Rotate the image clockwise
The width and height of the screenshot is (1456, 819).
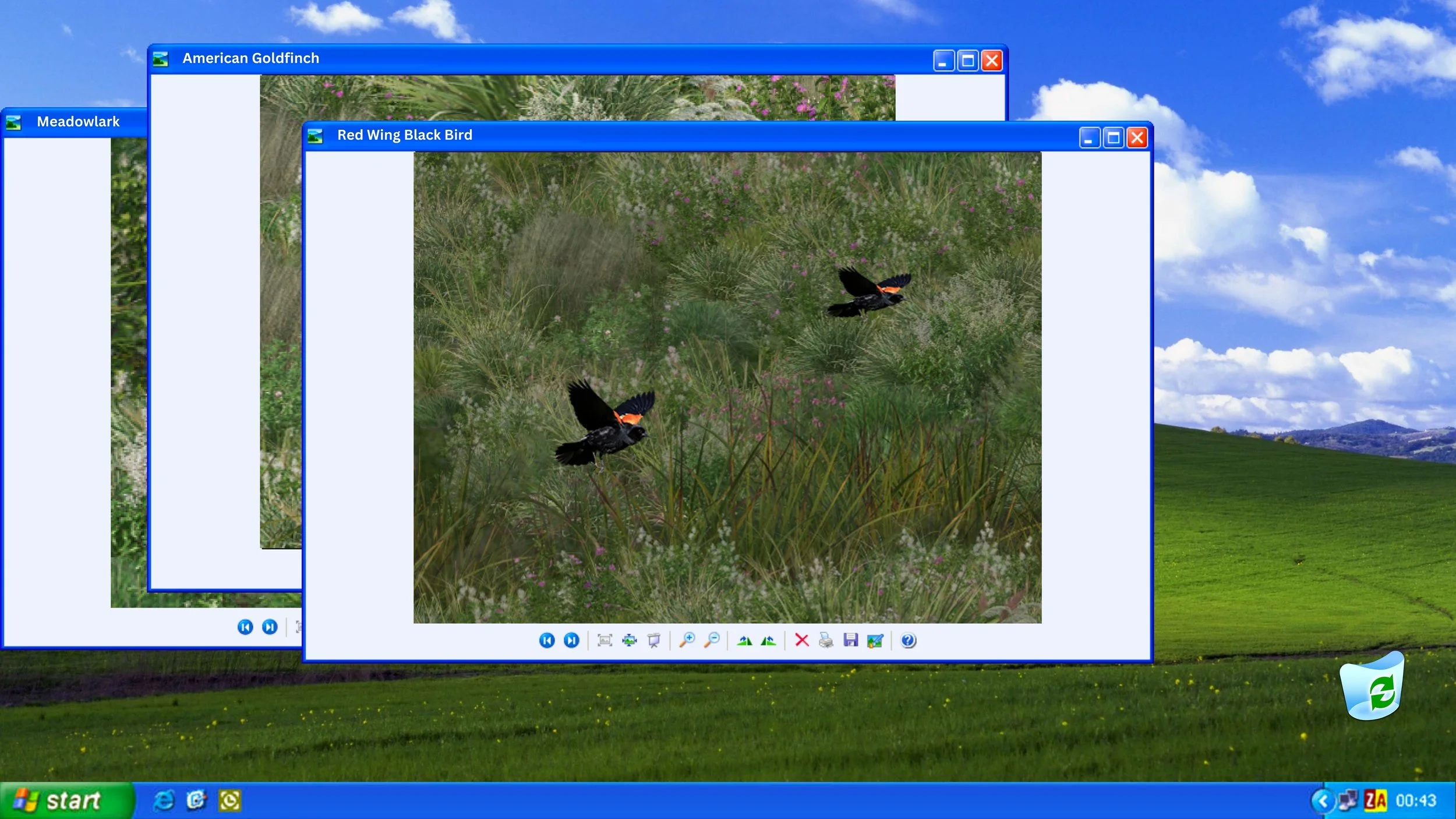(744, 641)
